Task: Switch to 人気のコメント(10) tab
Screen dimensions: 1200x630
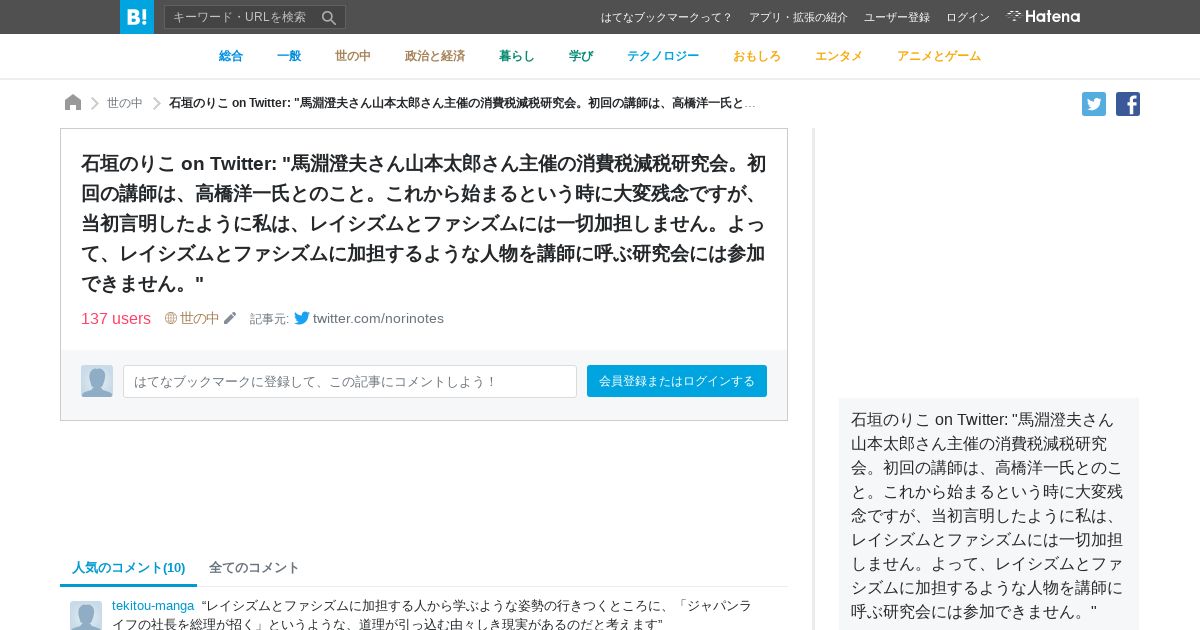Action: tap(129, 567)
